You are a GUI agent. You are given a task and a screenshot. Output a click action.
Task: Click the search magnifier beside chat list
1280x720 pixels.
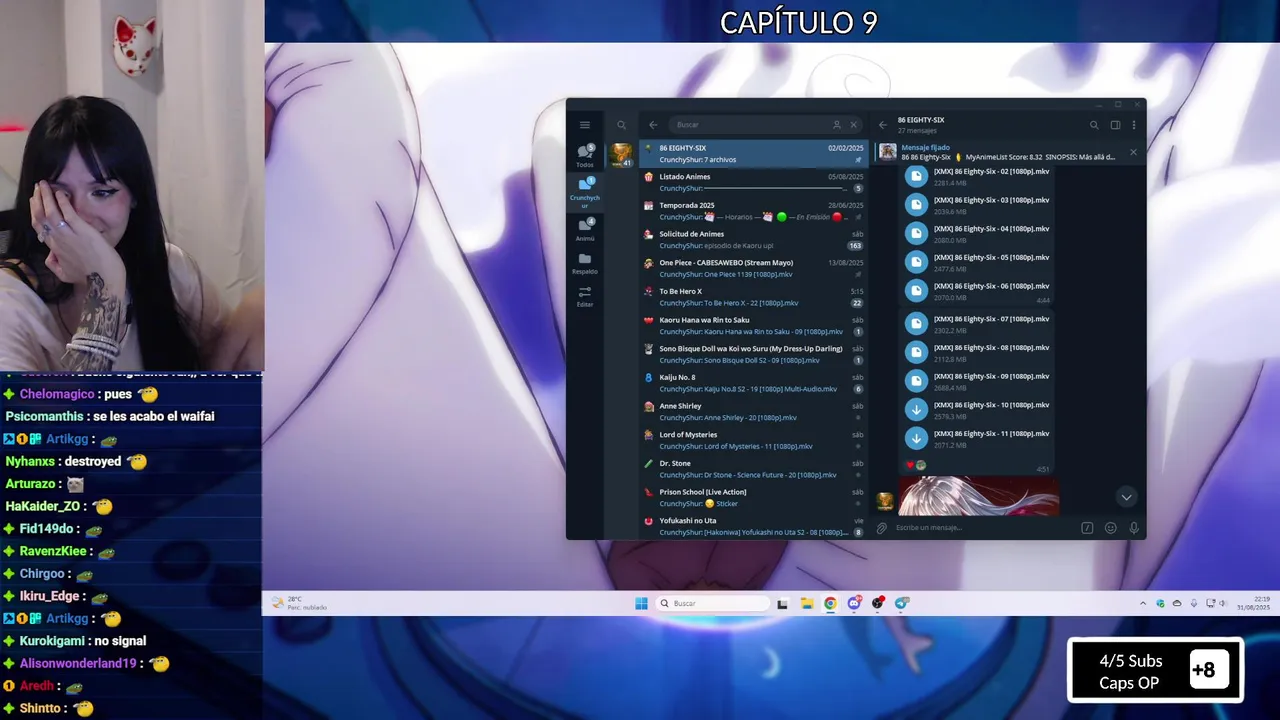621,125
